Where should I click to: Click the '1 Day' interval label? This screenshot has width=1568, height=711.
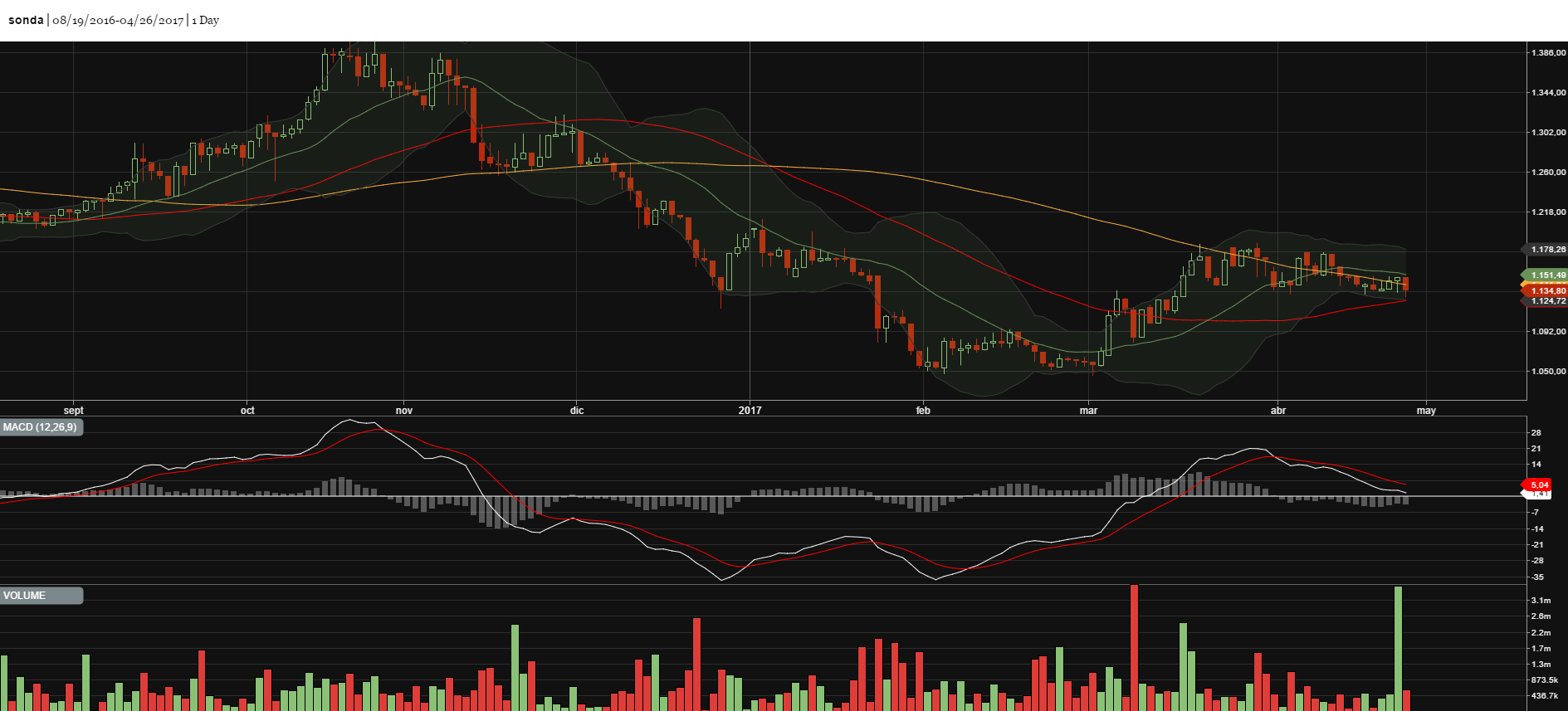[x=206, y=20]
